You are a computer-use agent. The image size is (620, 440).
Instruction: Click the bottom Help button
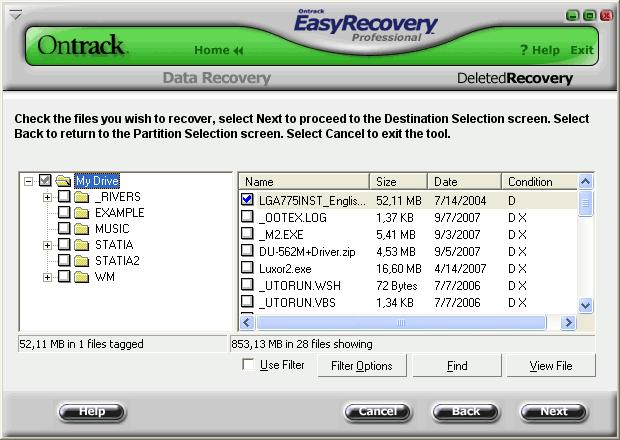(92, 412)
